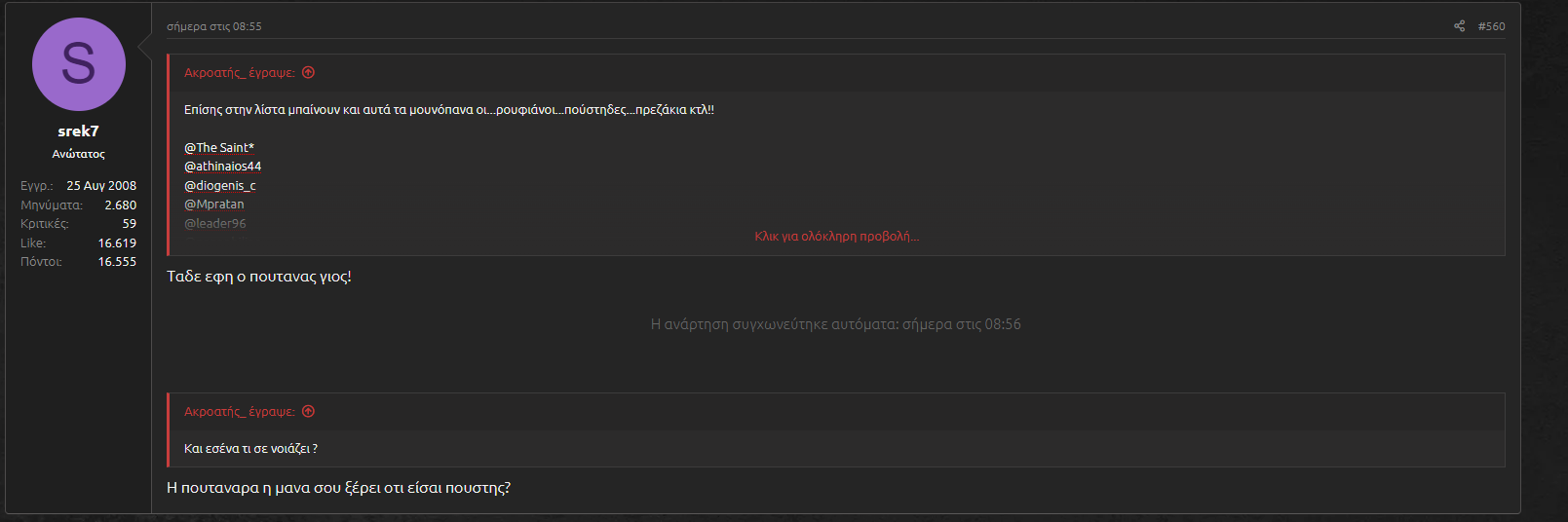The width and height of the screenshot is (1568, 522).
Task: Click the merged-post timestamp σήμερα στις 08:56
Action: click(961, 324)
